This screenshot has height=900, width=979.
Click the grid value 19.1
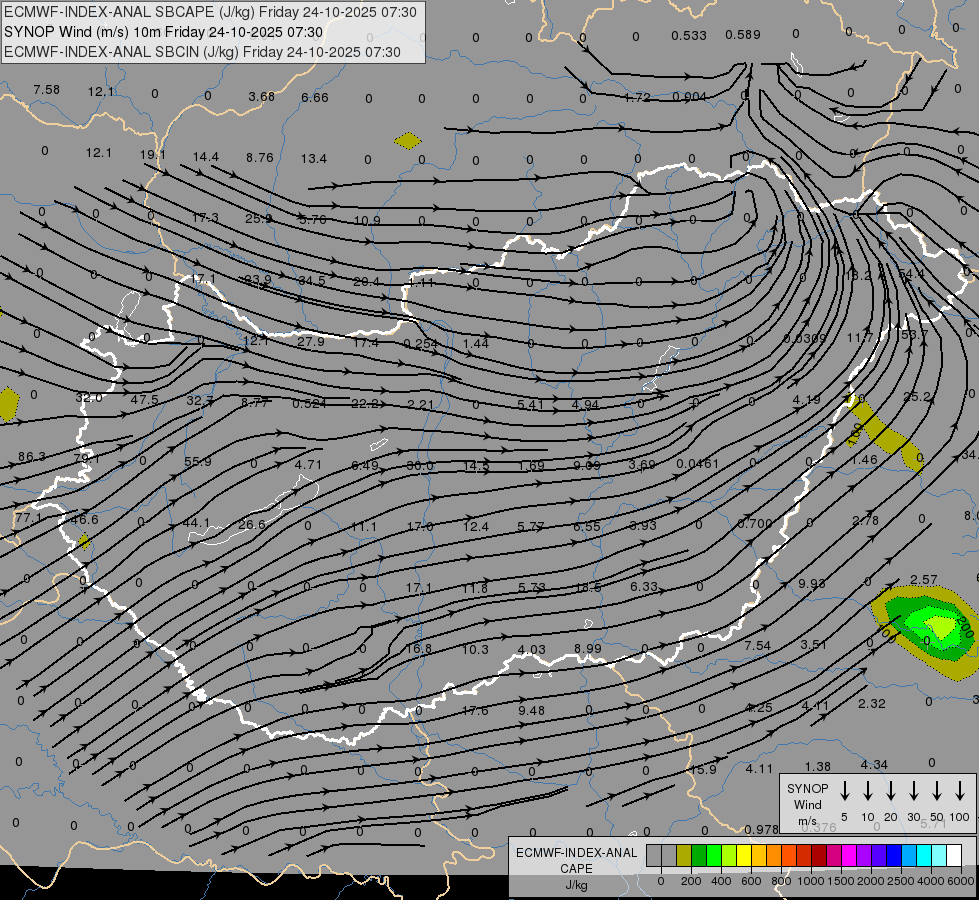tap(152, 154)
